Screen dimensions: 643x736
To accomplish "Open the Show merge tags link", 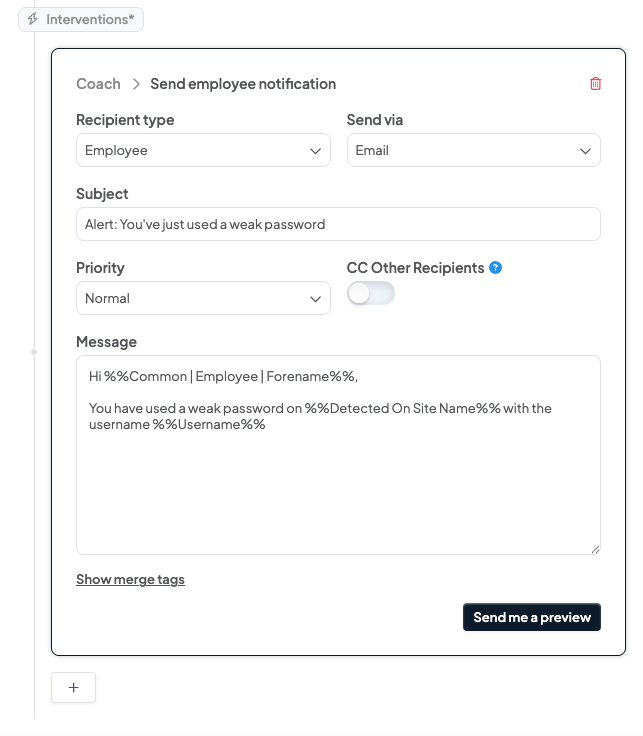I will 130,579.
